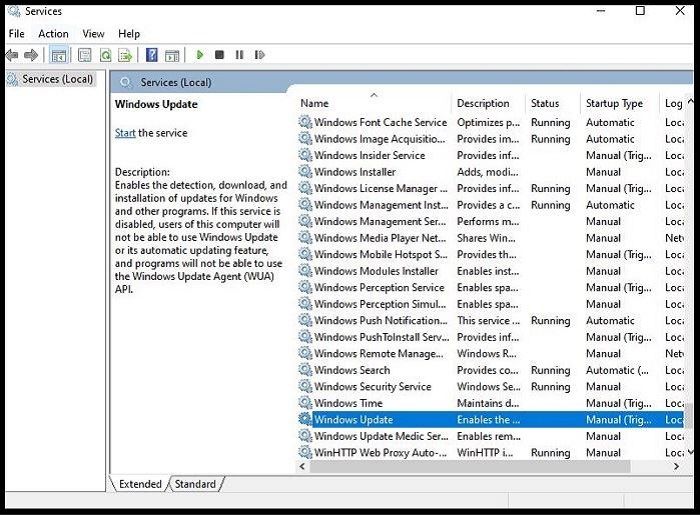Sort services by the Name column header
This screenshot has height=515, width=700.
click(x=314, y=103)
